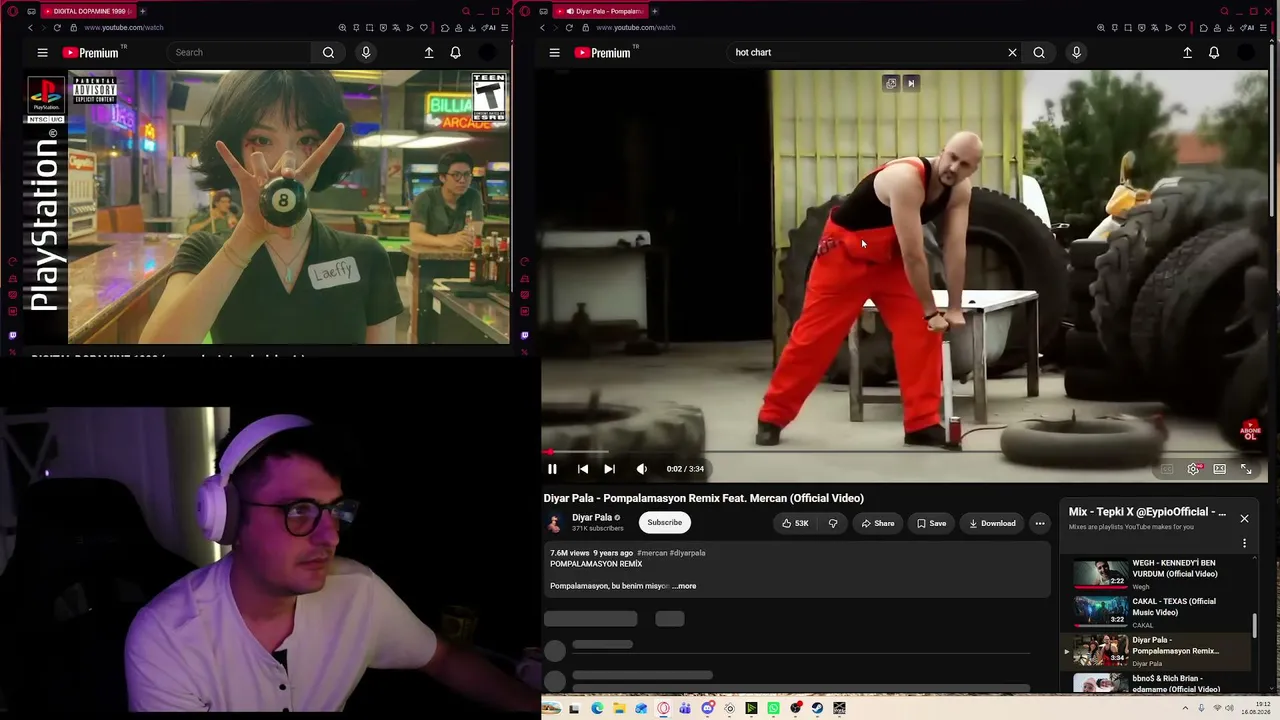Open Microsoft Edge from the taskbar
The width and height of the screenshot is (1280, 720).
point(597,708)
